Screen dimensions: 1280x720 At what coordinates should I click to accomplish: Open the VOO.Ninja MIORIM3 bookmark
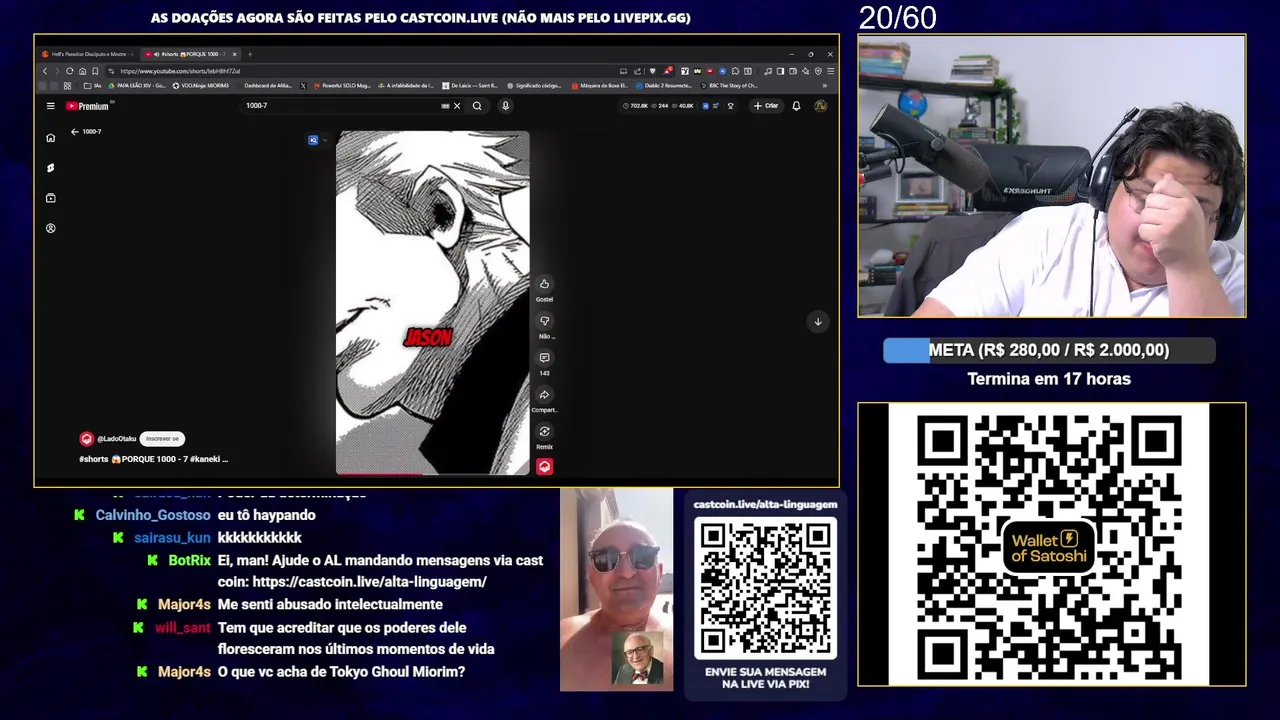coord(201,86)
